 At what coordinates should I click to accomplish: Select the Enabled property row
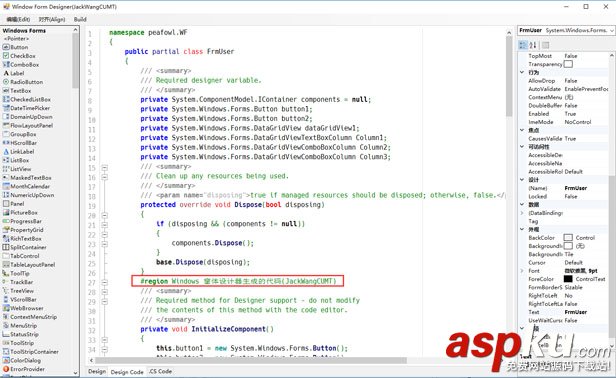(564, 114)
